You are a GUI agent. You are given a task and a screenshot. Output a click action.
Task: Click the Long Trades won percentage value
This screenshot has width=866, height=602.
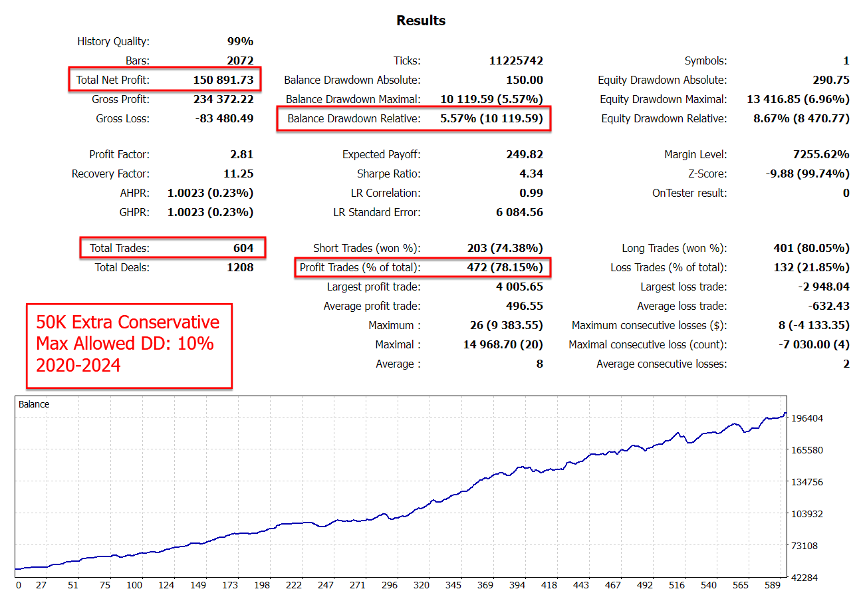click(x=806, y=248)
